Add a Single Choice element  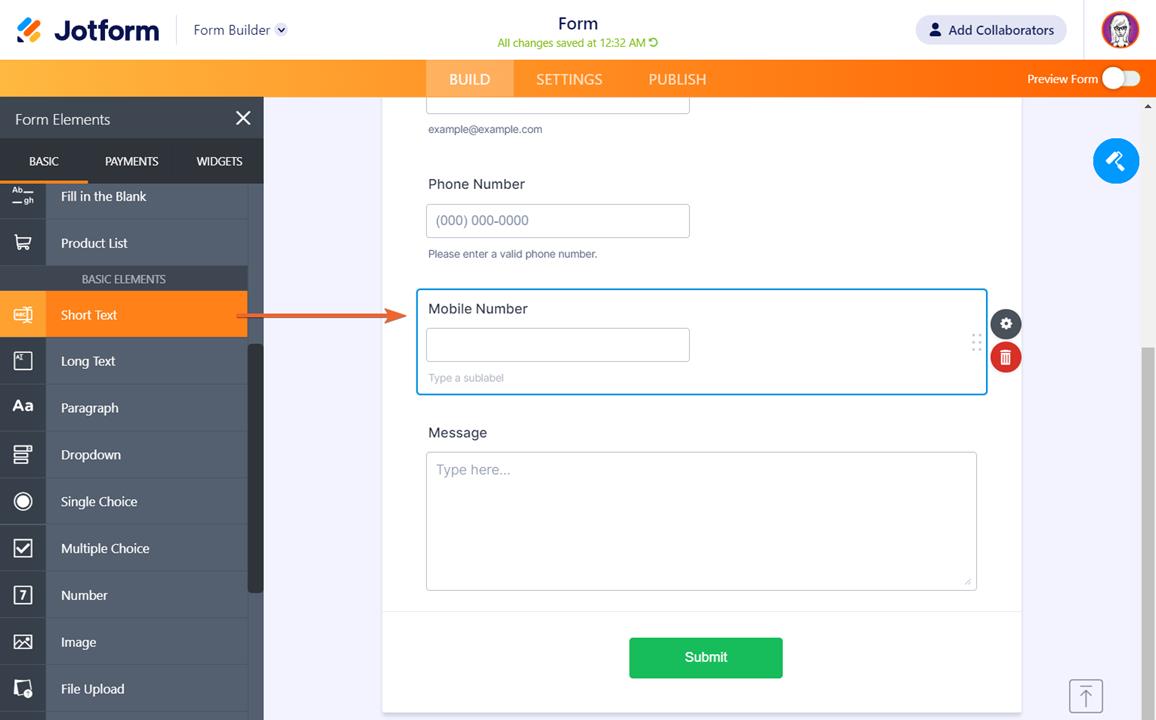tap(124, 501)
